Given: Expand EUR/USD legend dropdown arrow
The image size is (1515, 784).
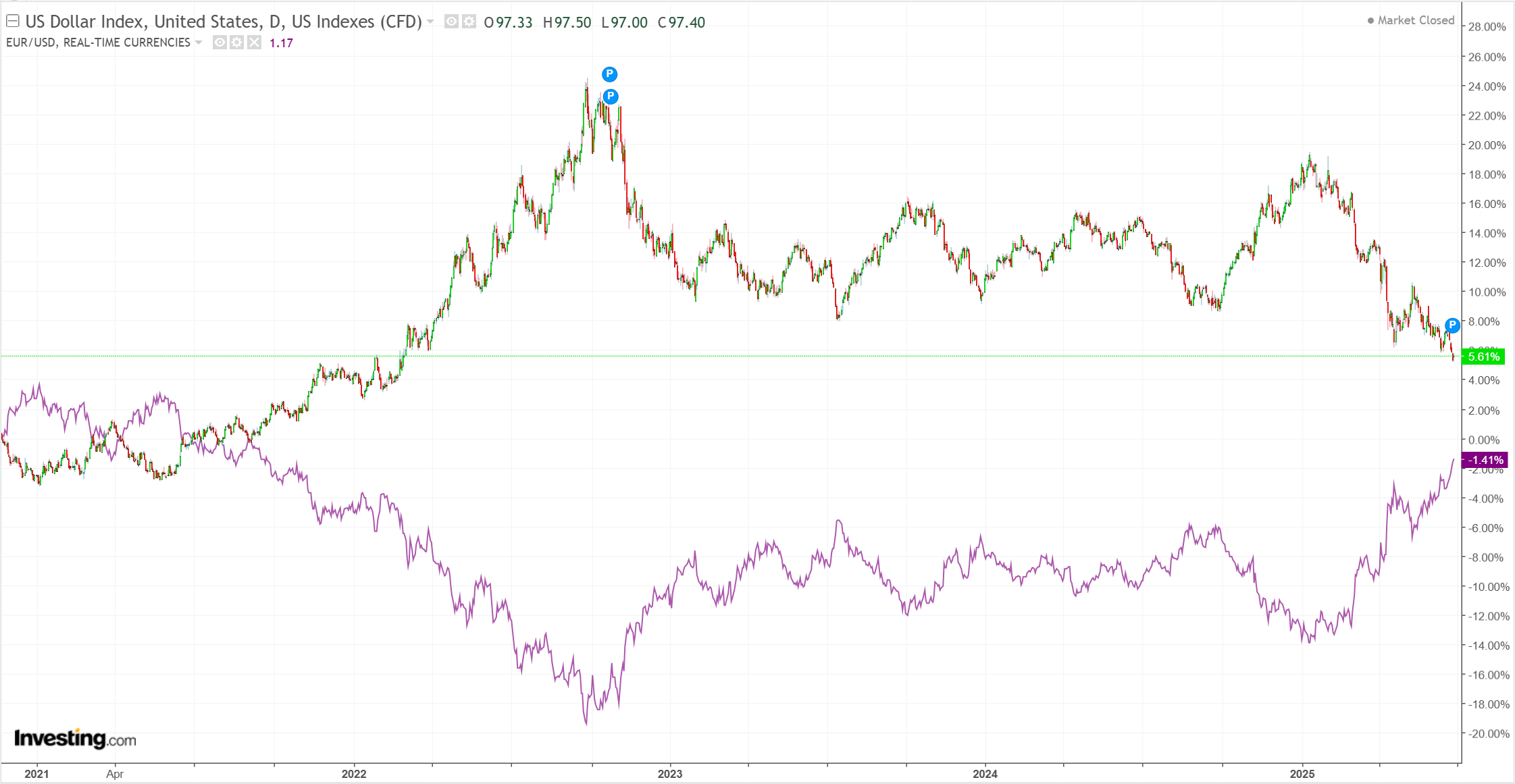Looking at the screenshot, I should pyautogui.click(x=199, y=43).
